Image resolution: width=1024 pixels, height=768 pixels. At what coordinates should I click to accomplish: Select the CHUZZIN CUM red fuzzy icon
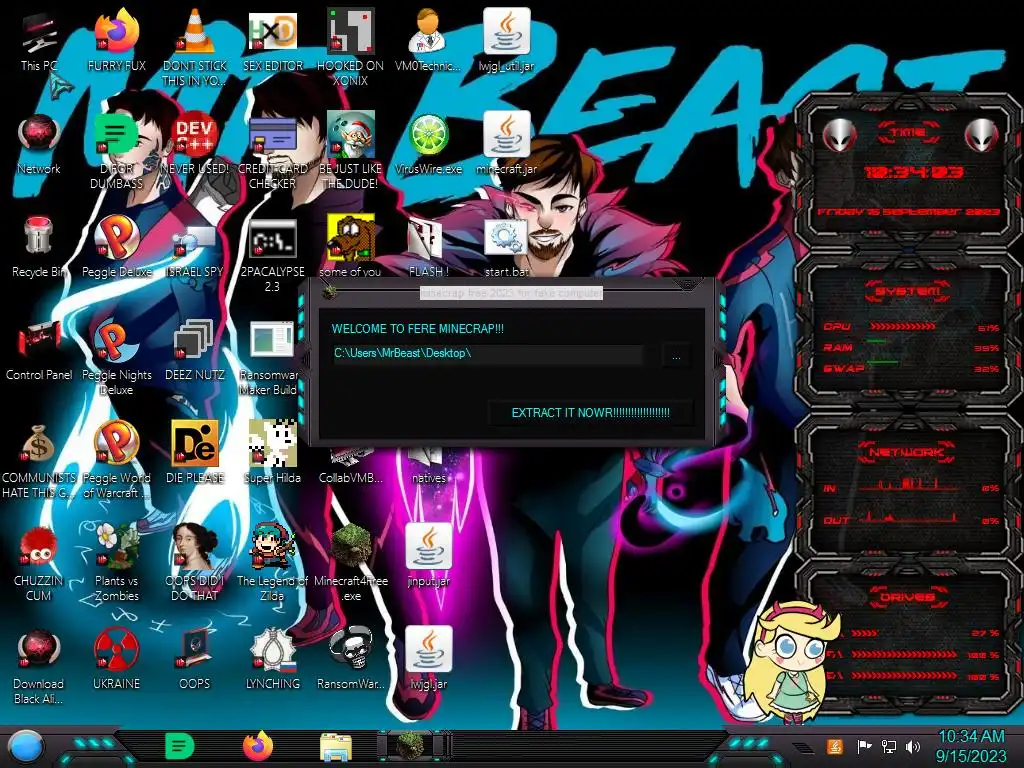[x=39, y=564]
